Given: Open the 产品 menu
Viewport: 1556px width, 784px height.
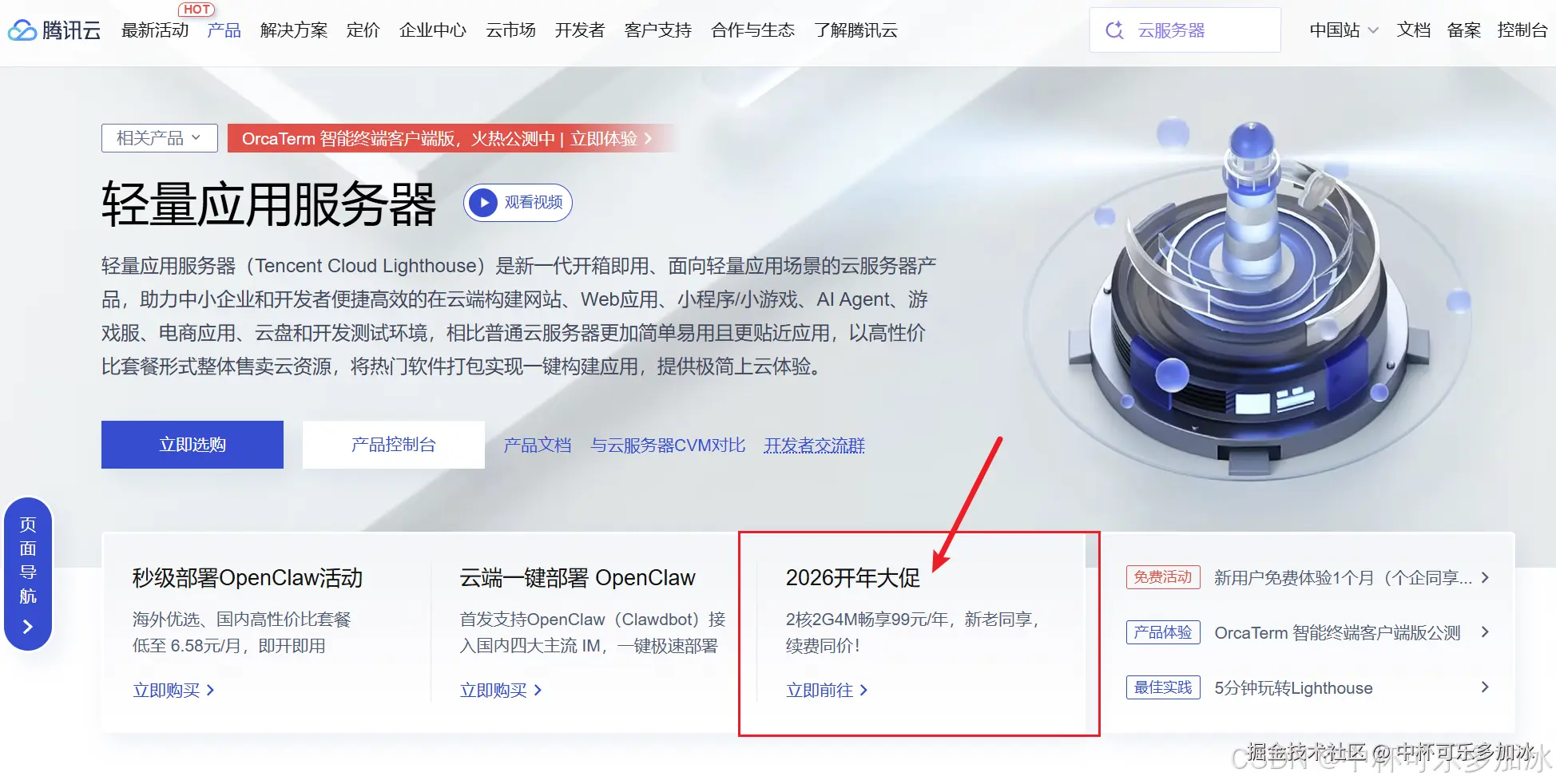Looking at the screenshot, I should click(224, 30).
